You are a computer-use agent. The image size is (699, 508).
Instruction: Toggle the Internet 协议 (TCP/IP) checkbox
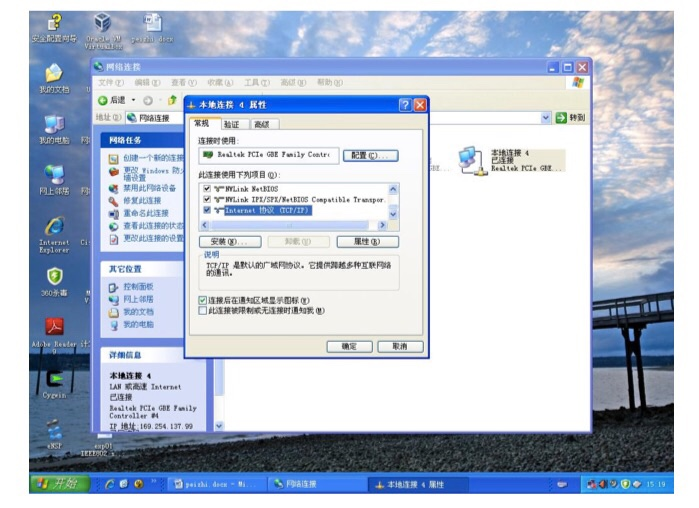coord(207,210)
